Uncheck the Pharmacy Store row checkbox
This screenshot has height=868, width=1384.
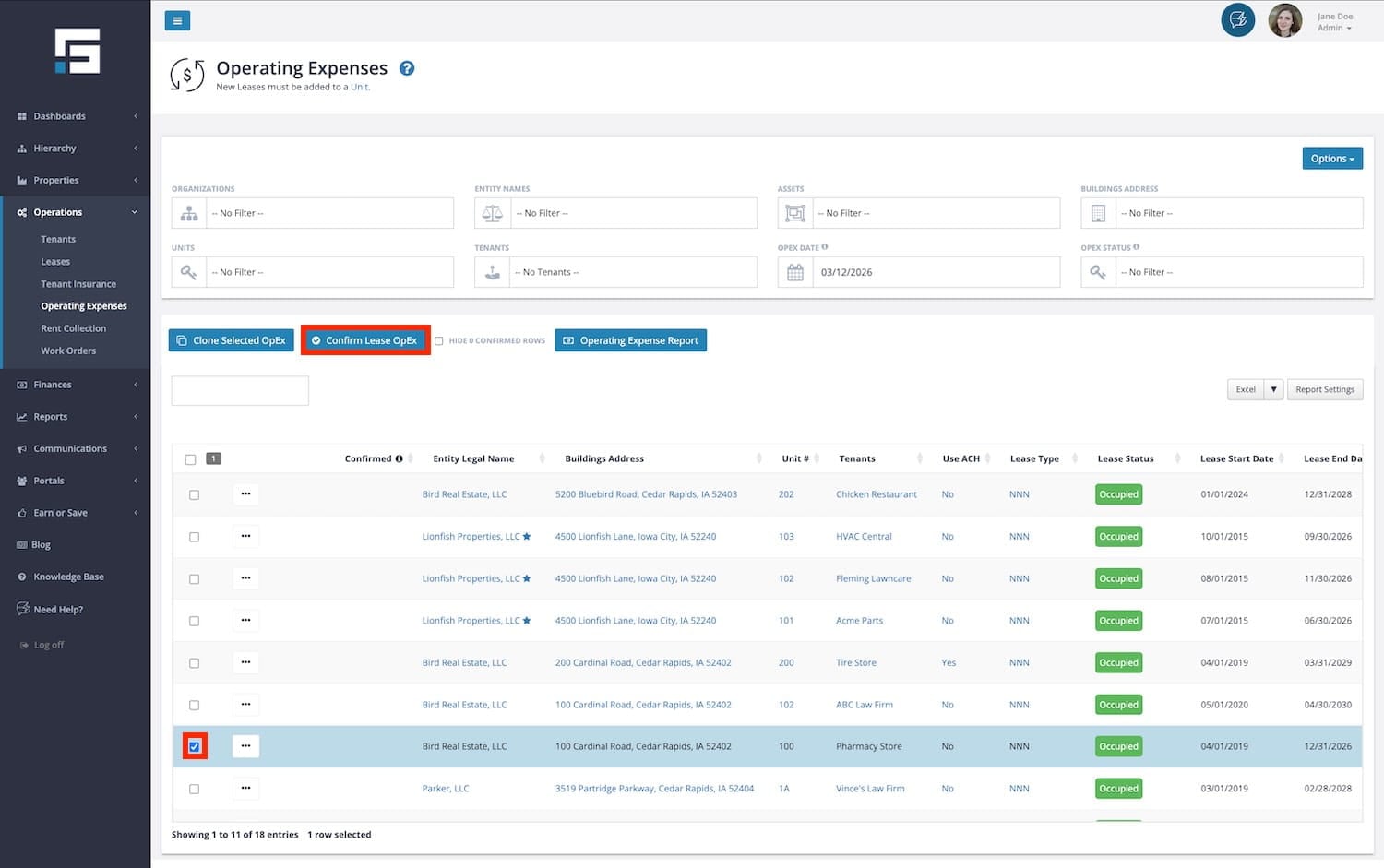(x=195, y=746)
